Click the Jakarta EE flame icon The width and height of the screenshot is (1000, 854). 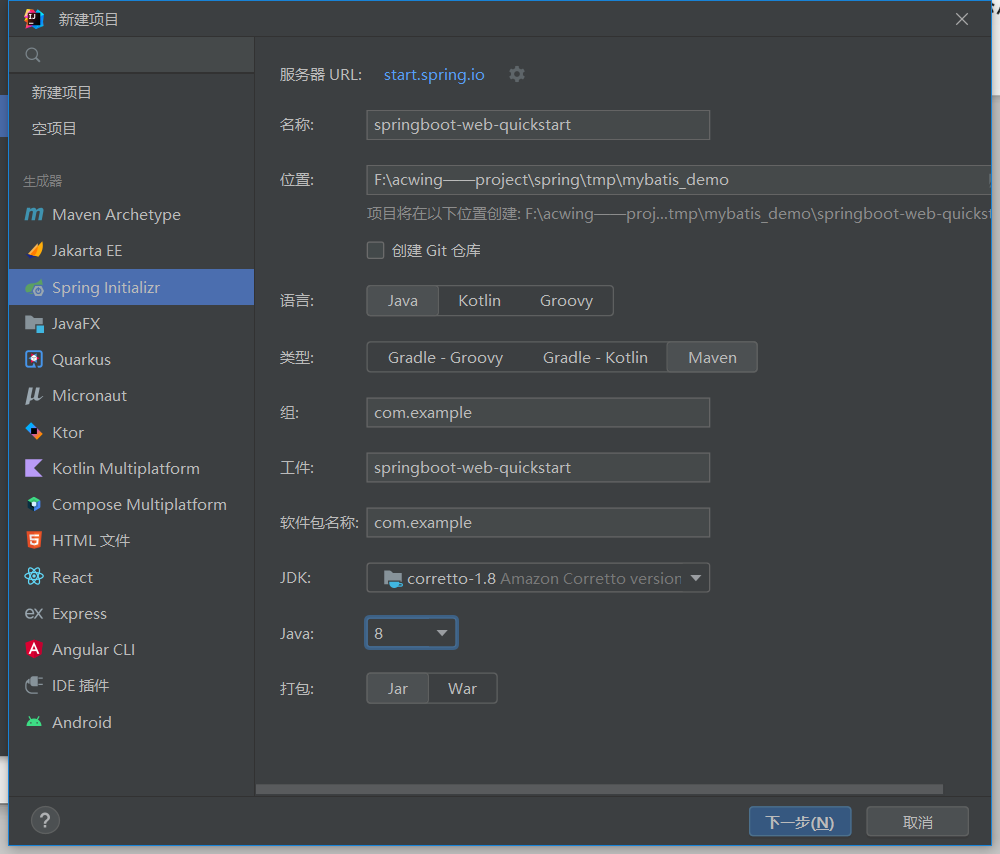35,250
